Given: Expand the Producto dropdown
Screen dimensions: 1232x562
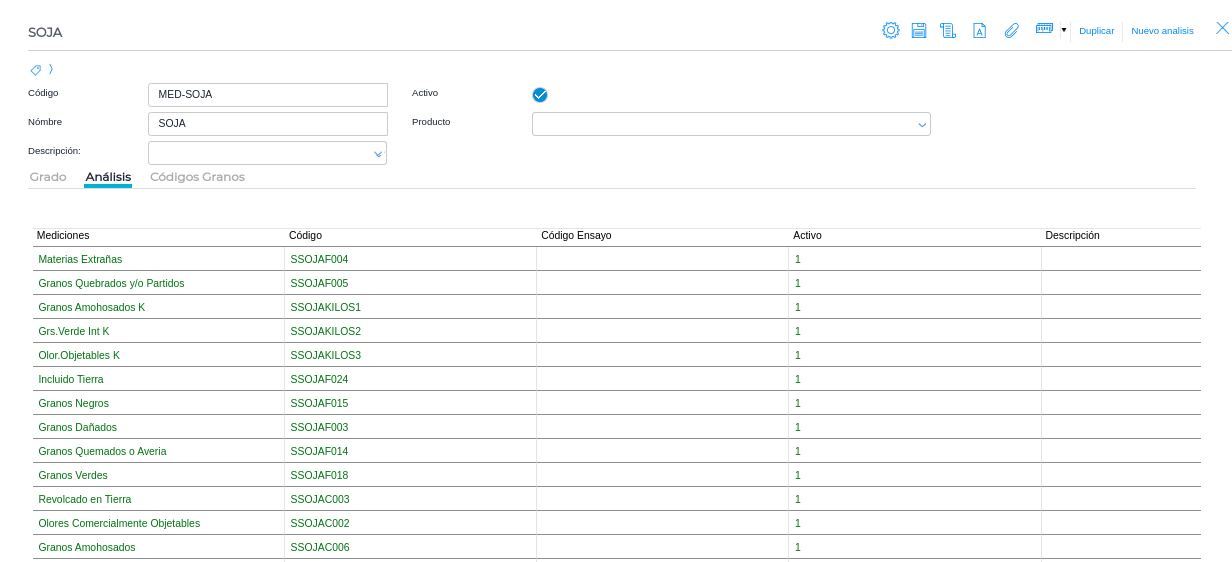Looking at the screenshot, I should 921,125.
